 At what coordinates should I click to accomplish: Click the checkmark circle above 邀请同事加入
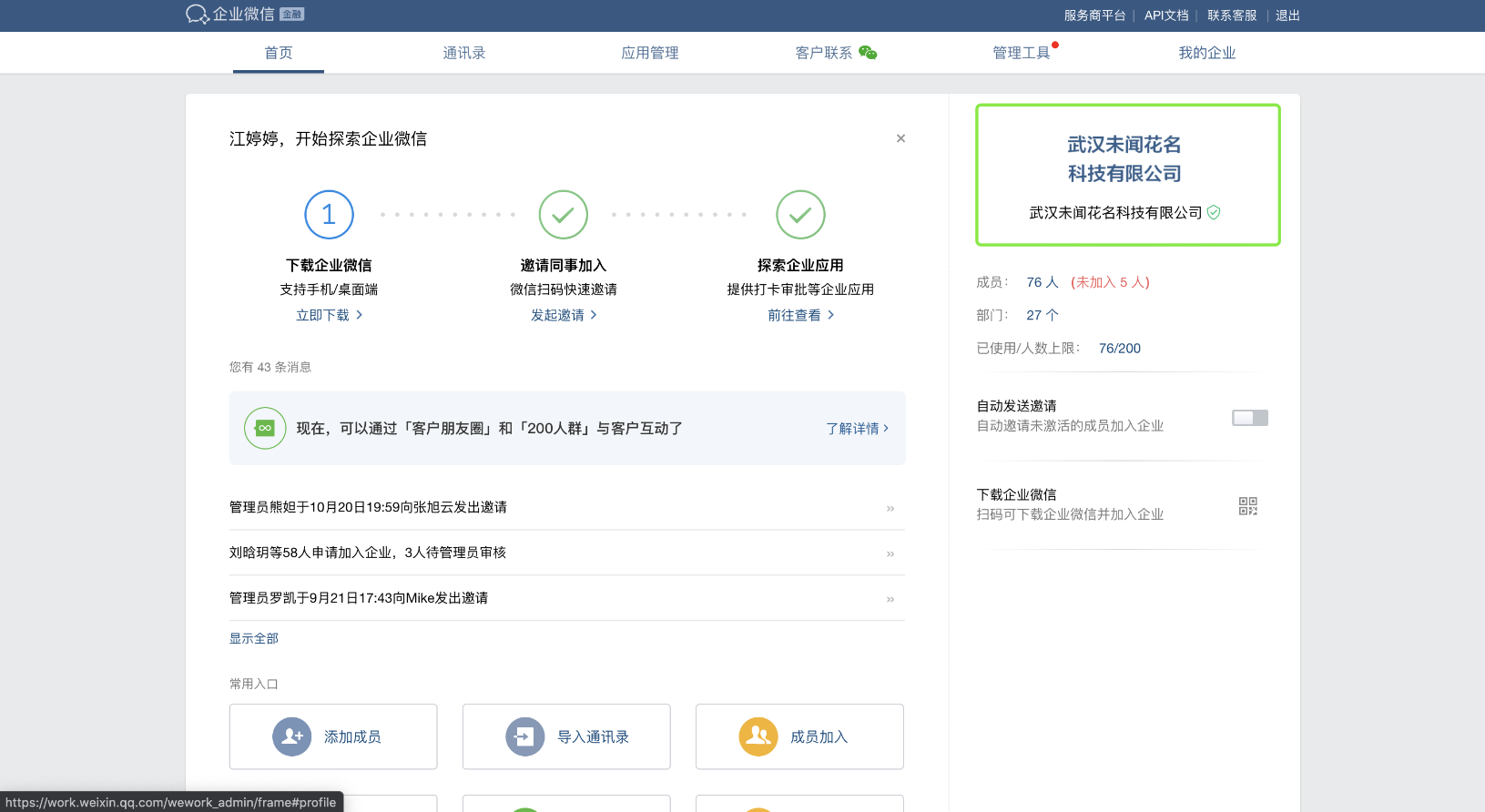click(564, 215)
